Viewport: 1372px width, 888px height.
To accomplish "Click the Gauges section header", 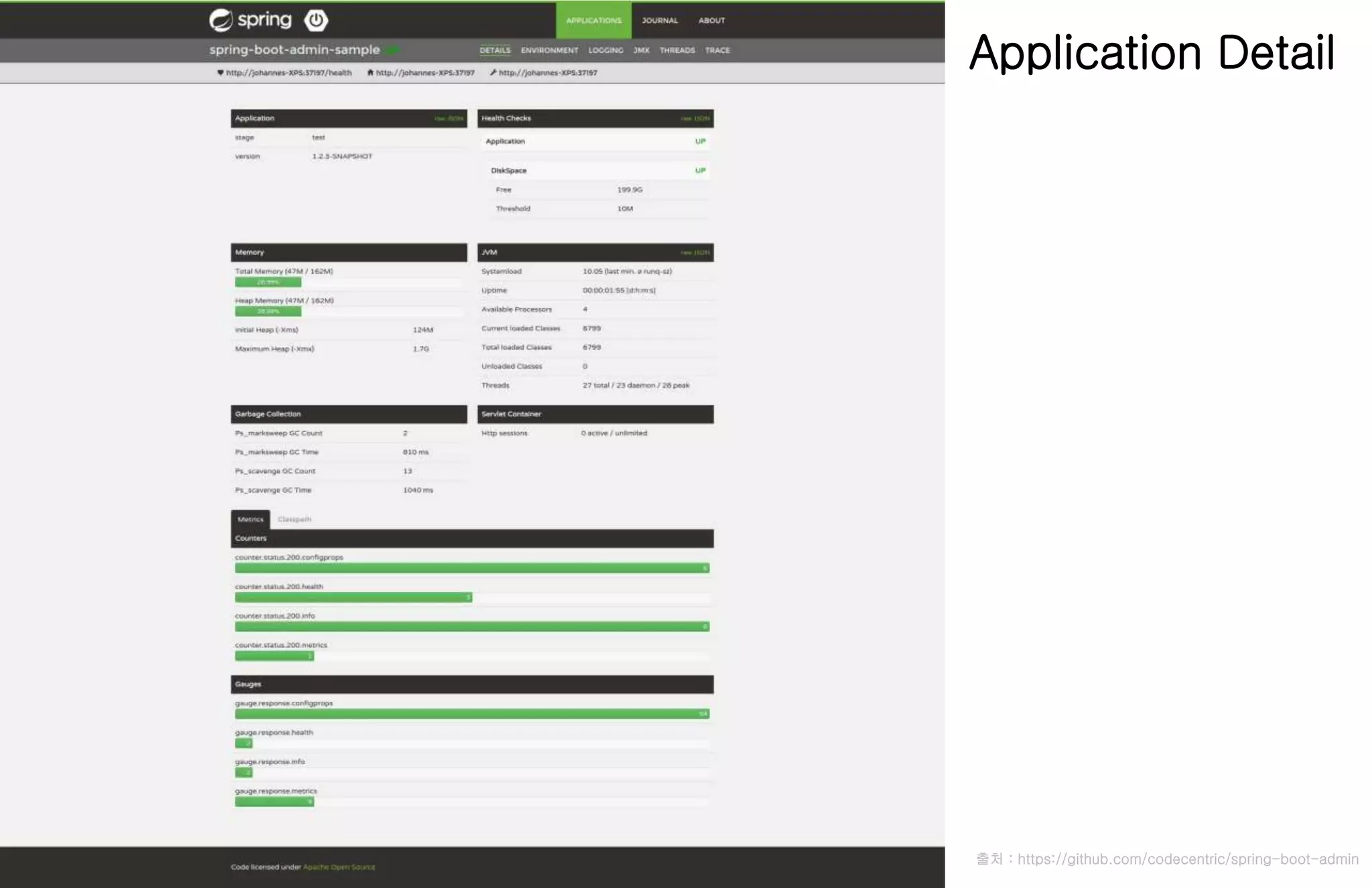I will 472,684.
